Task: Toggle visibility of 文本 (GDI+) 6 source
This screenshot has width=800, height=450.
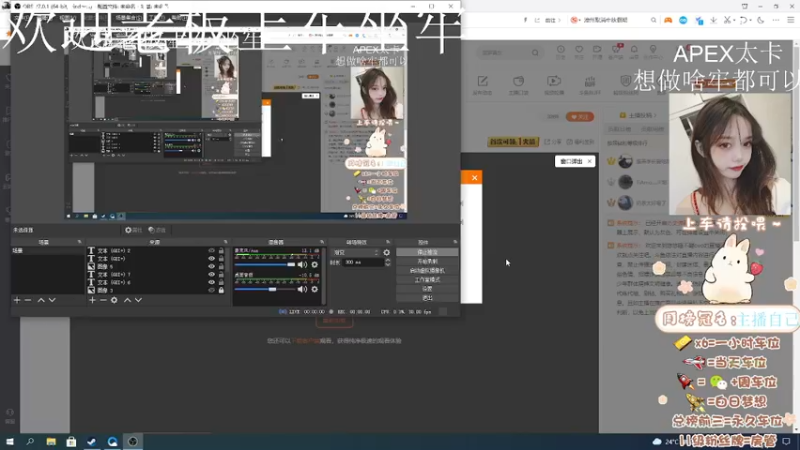Action: pos(211,282)
